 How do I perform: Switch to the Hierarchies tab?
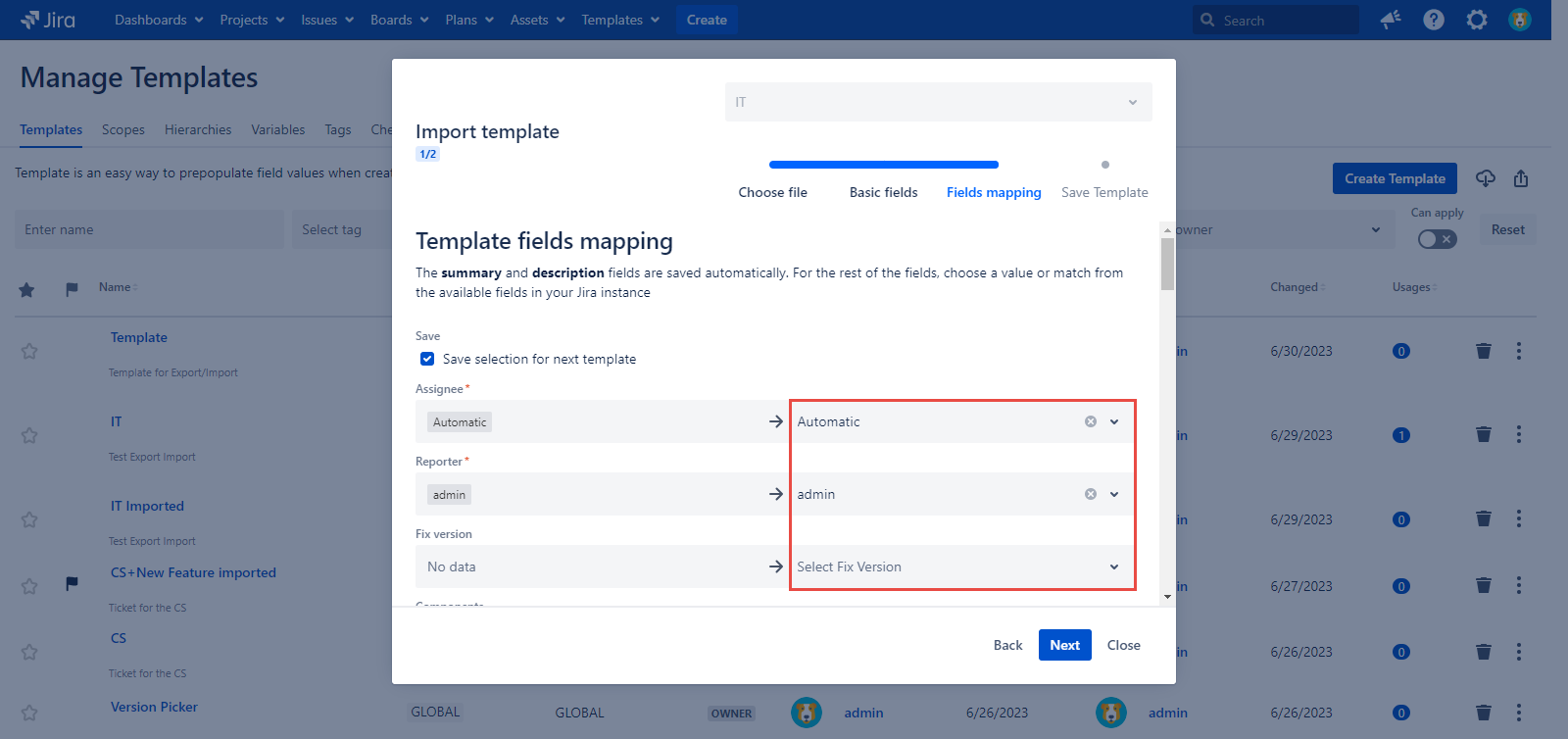[198, 129]
